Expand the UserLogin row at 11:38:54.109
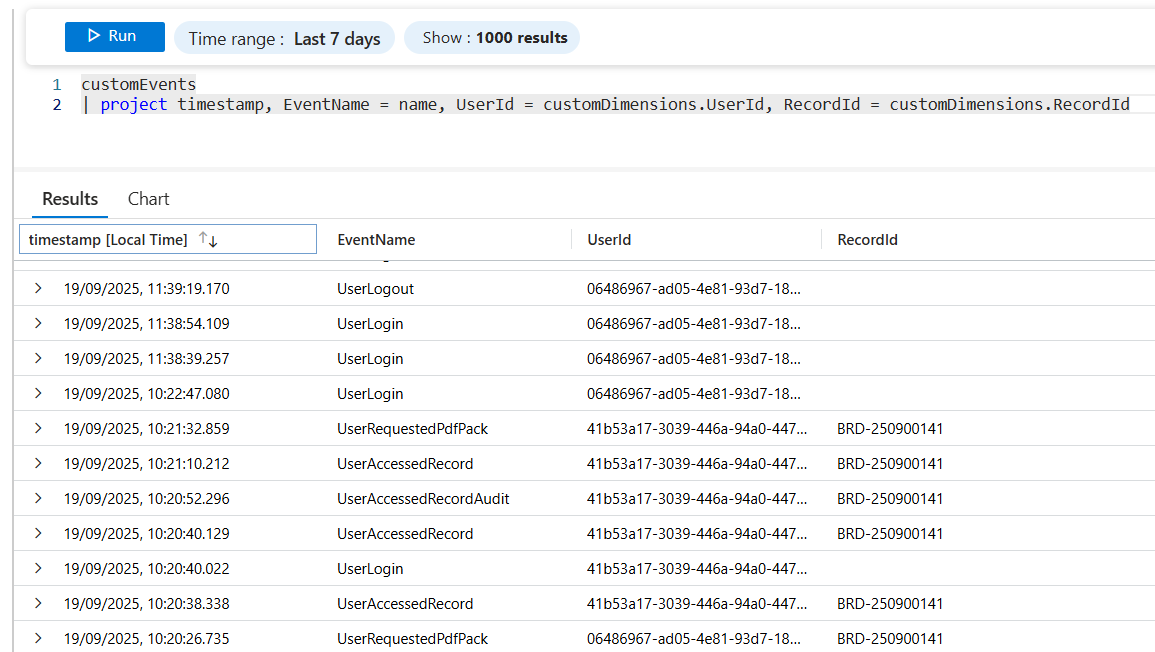 (x=38, y=324)
